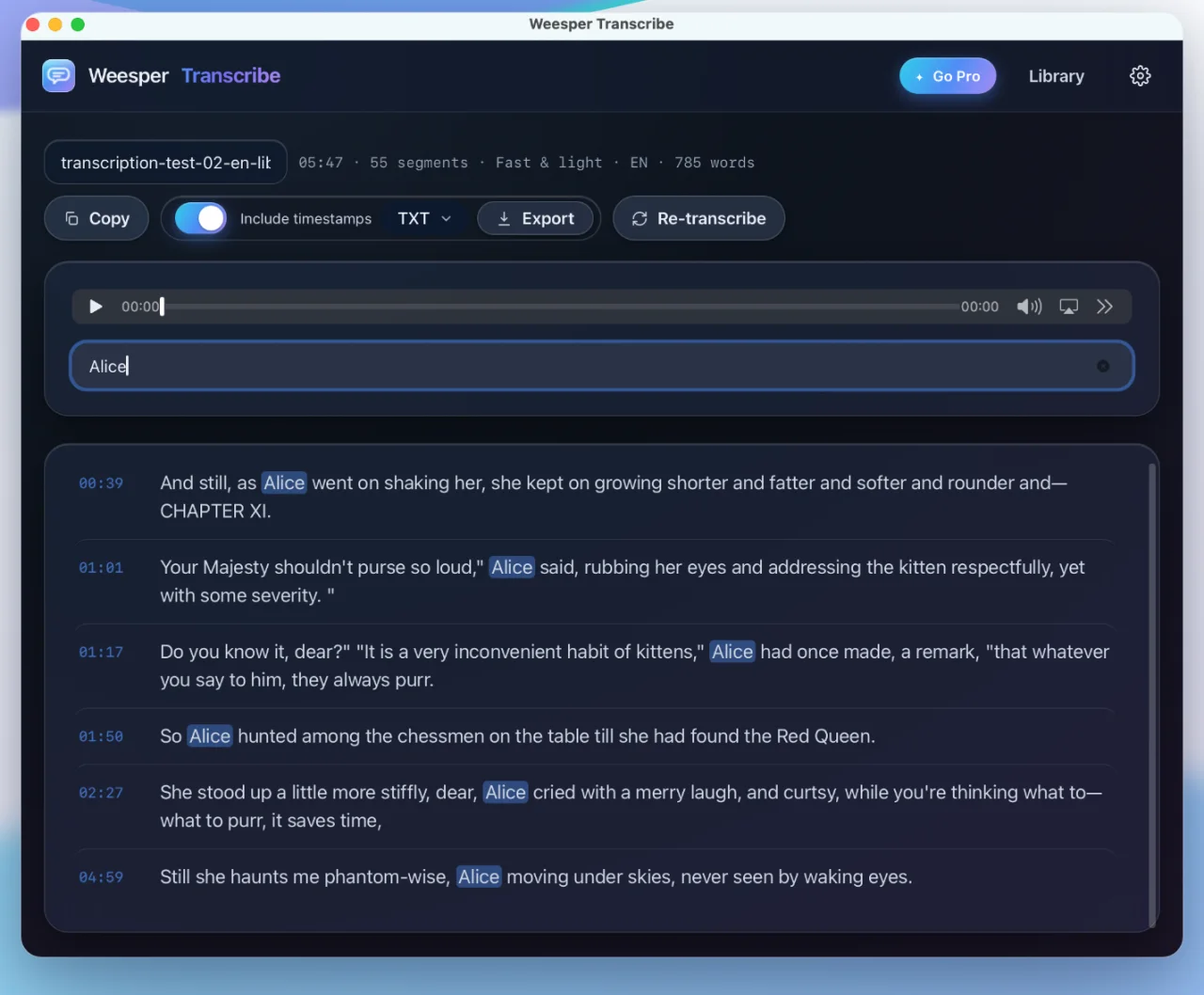Click the segment "So Alice hunted among the chessmen"

point(517,736)
